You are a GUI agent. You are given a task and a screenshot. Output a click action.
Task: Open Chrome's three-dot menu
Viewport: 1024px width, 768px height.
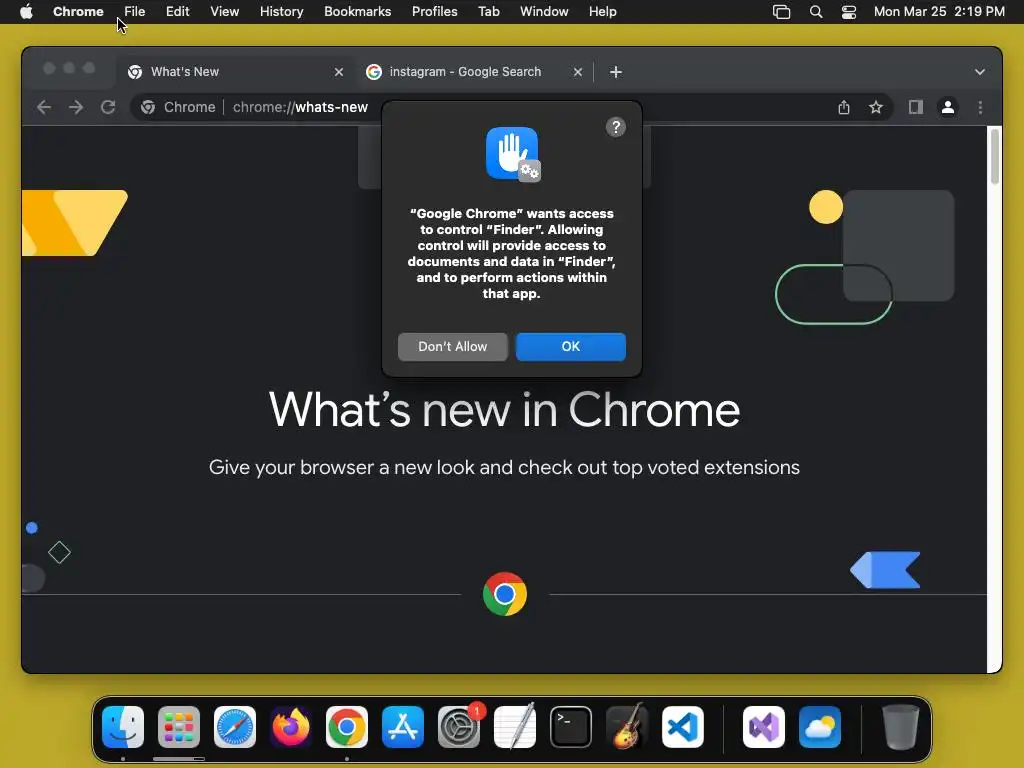[980, 107]
